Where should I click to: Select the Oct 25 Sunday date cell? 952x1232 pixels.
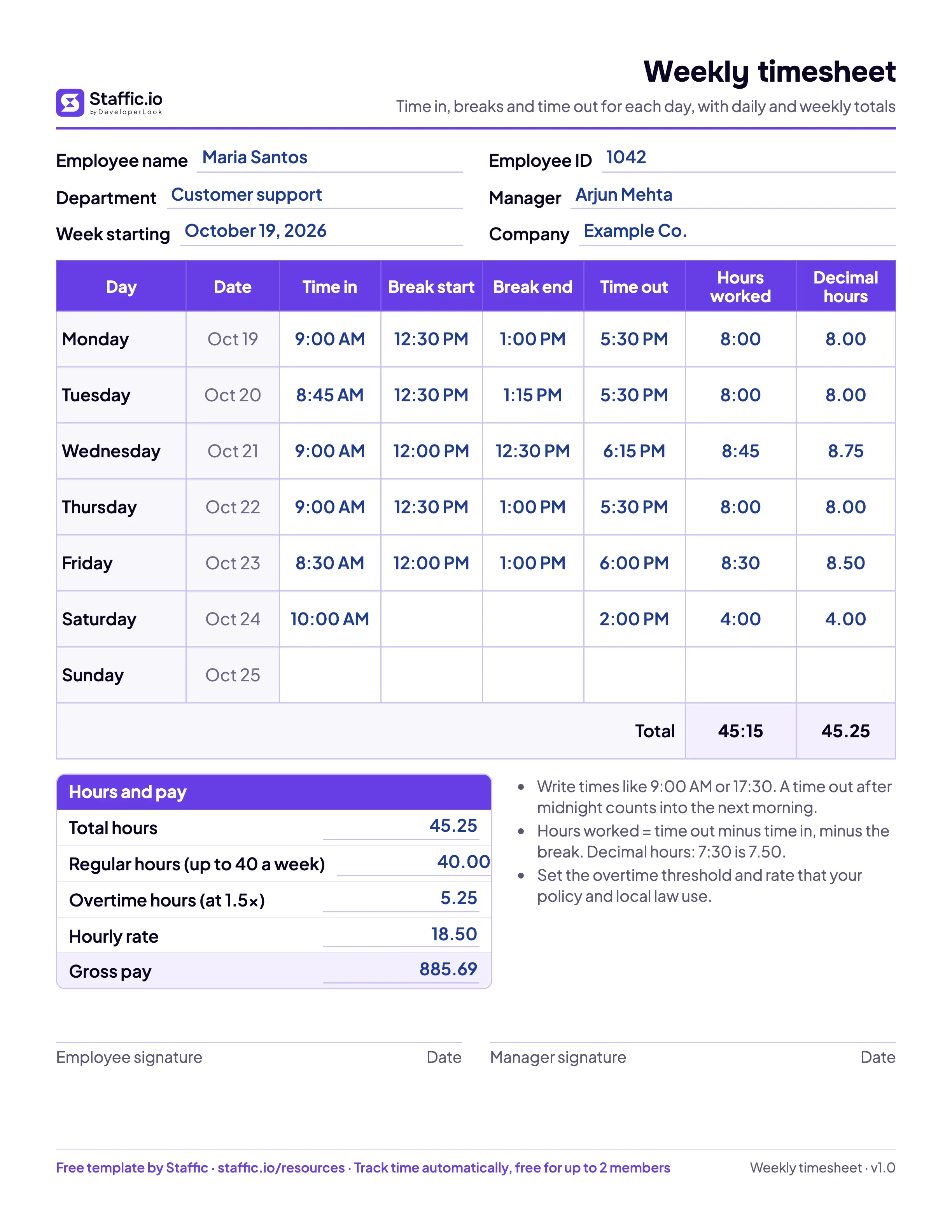click(232, 675)
